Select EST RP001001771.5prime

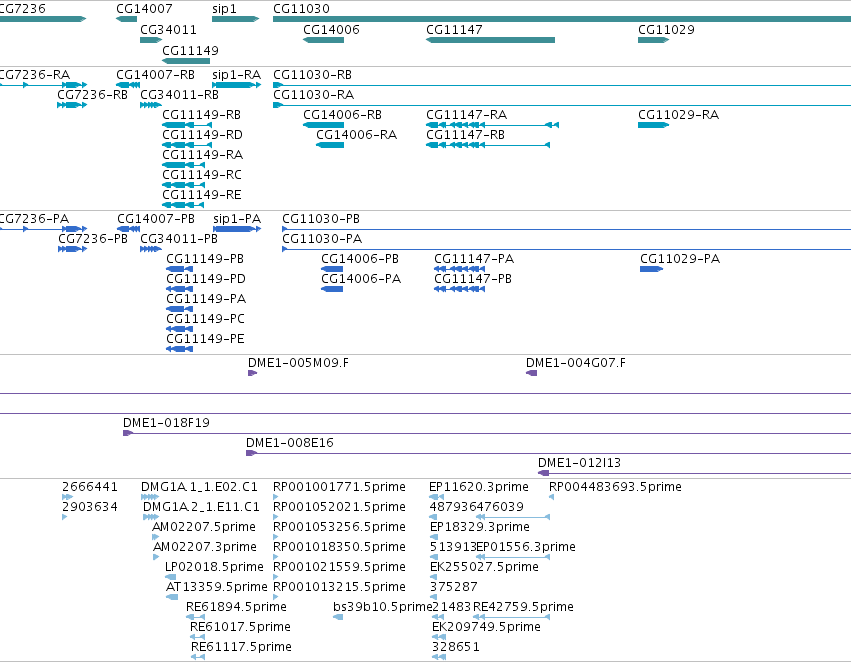[276, 497]
